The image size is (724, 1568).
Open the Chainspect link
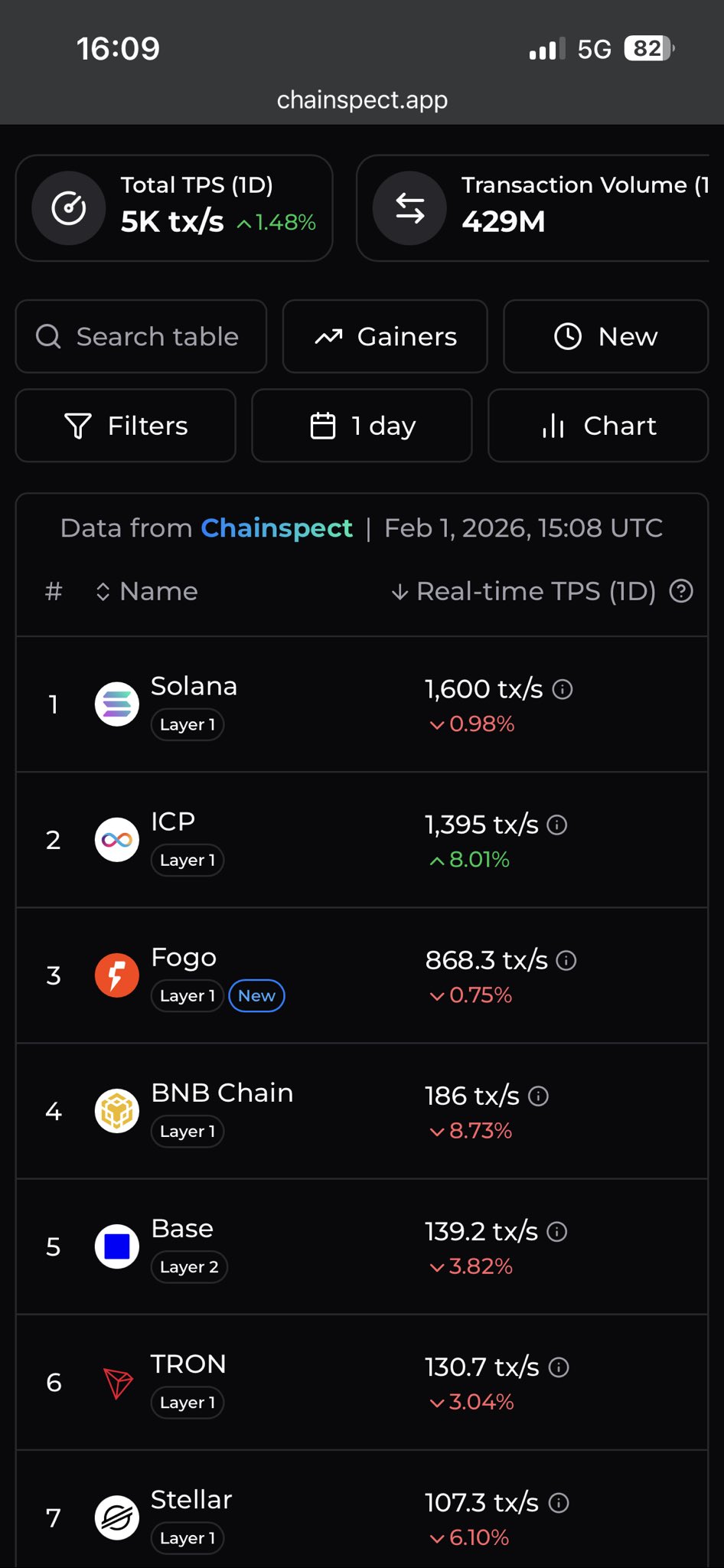pos(276,528)
